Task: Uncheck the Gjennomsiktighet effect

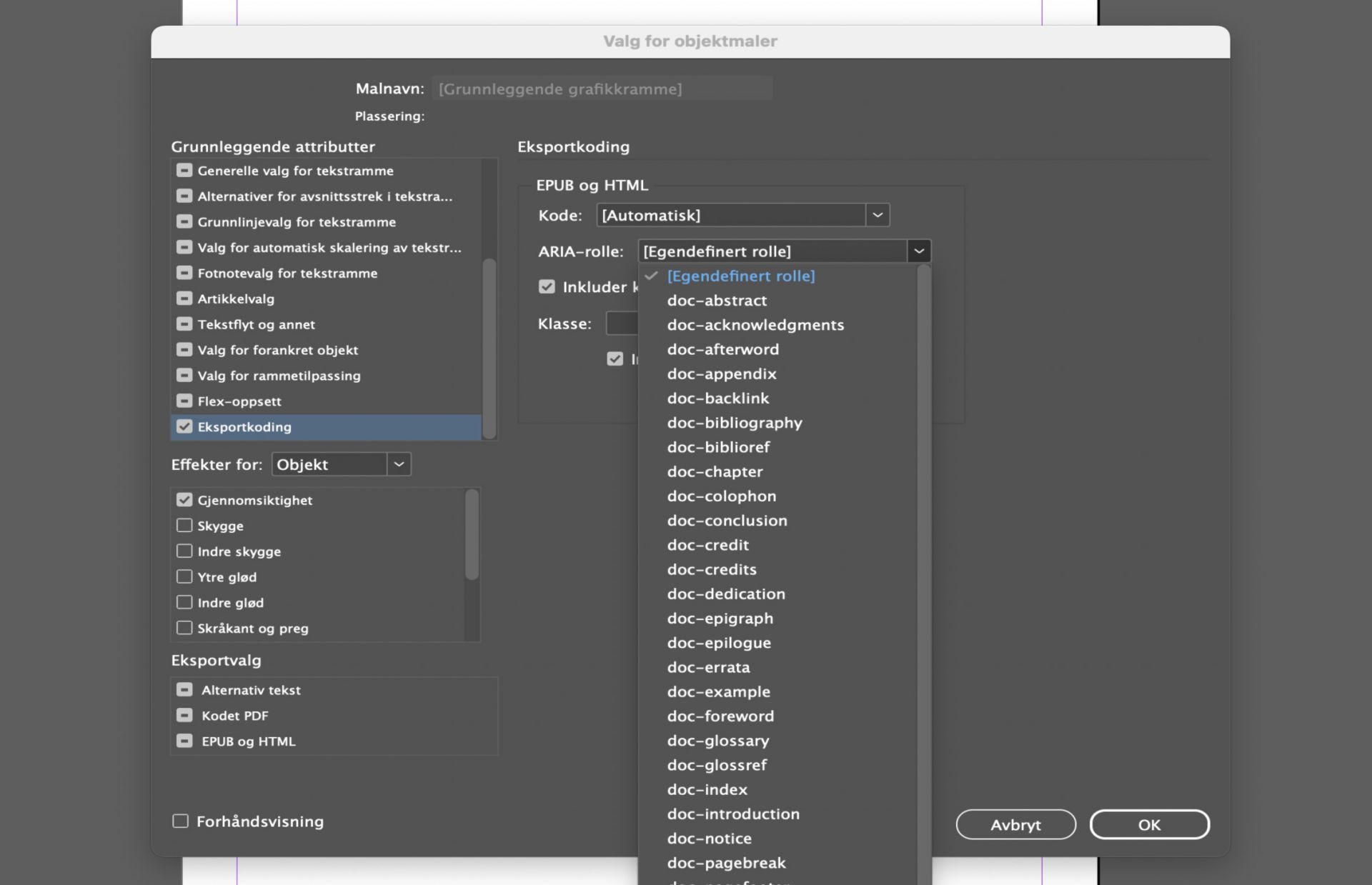Action: point(184,500)
